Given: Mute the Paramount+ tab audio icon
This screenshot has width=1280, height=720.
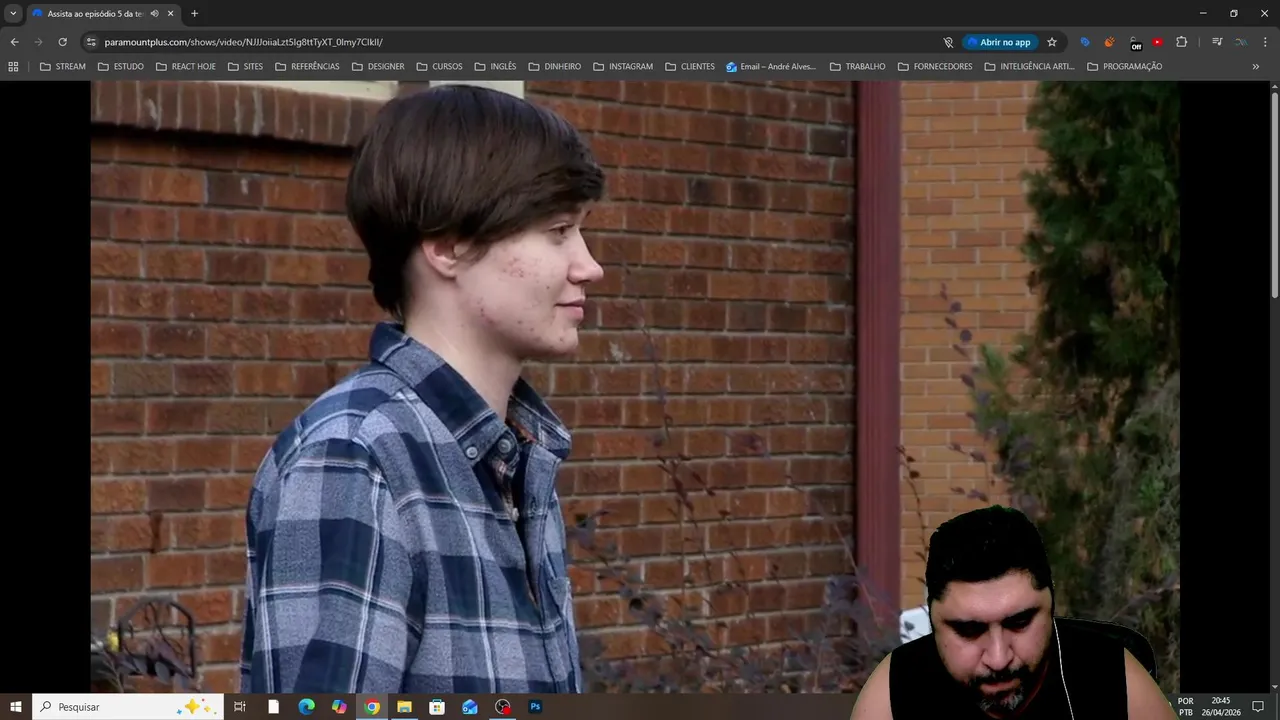Looking at the screenshot, I should pyautogui.click(x=154, y=13).
